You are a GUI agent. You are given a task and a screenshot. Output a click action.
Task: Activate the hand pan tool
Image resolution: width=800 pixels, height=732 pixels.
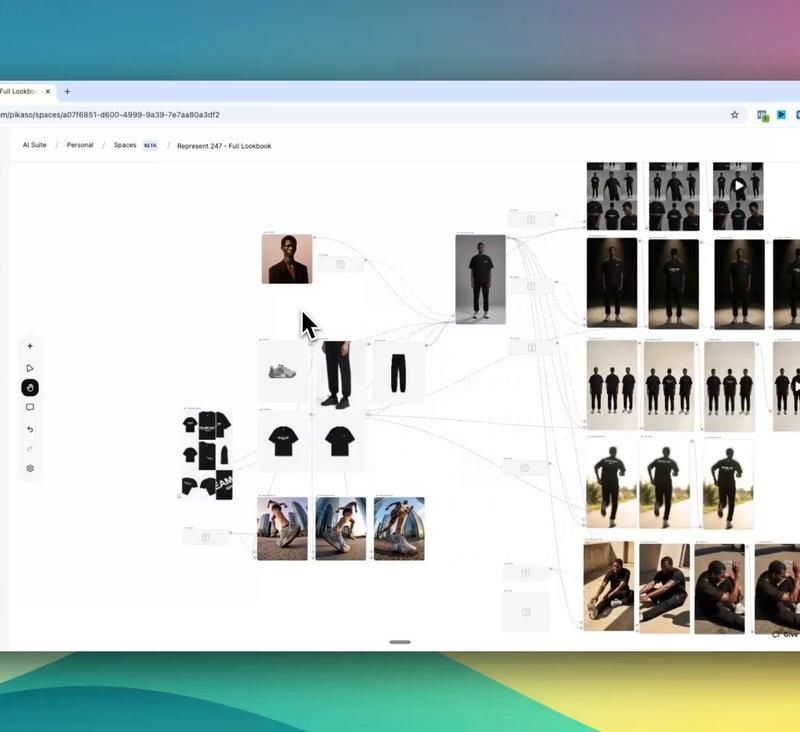click(x=30, y=388)
